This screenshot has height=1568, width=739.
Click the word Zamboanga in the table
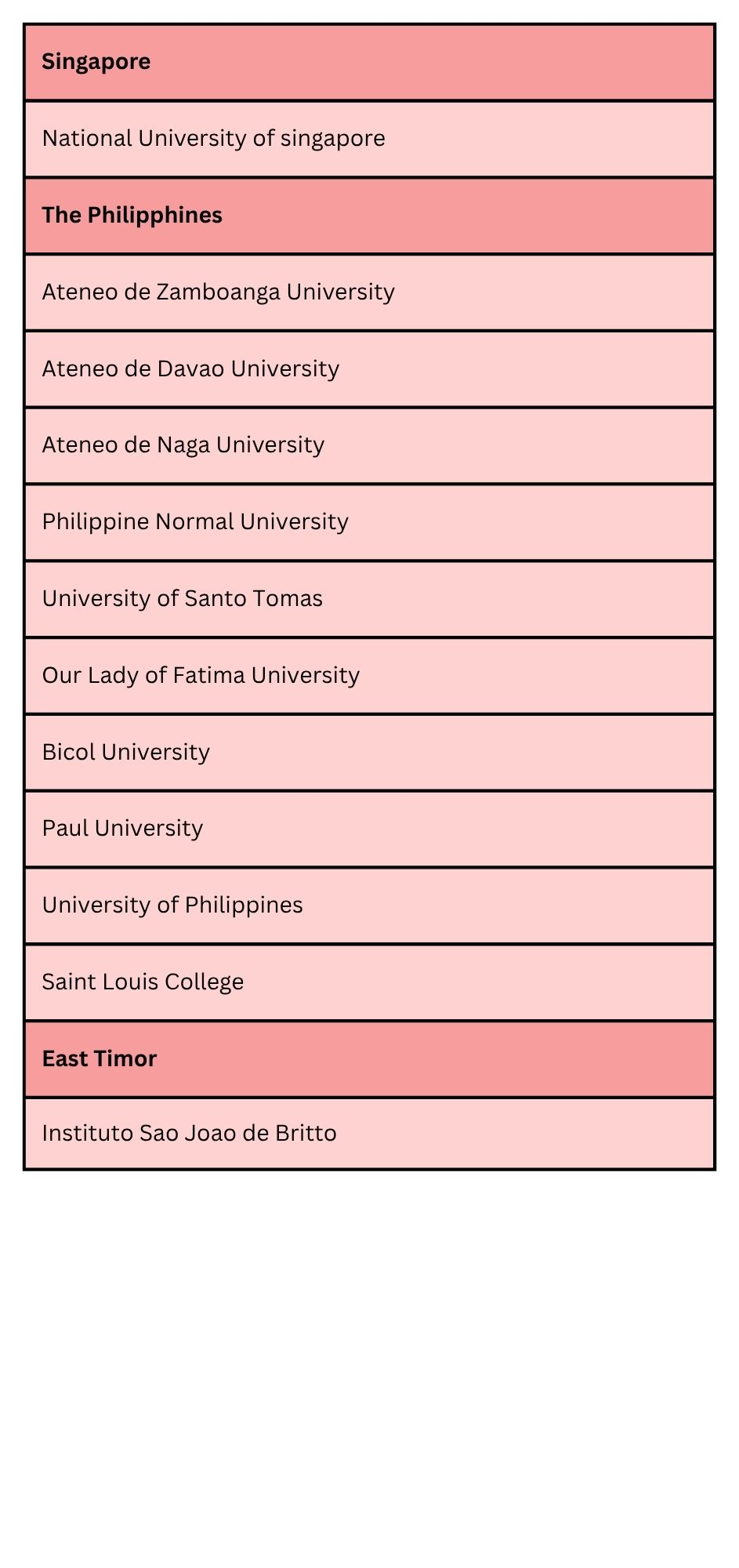[x=218, y=292]
